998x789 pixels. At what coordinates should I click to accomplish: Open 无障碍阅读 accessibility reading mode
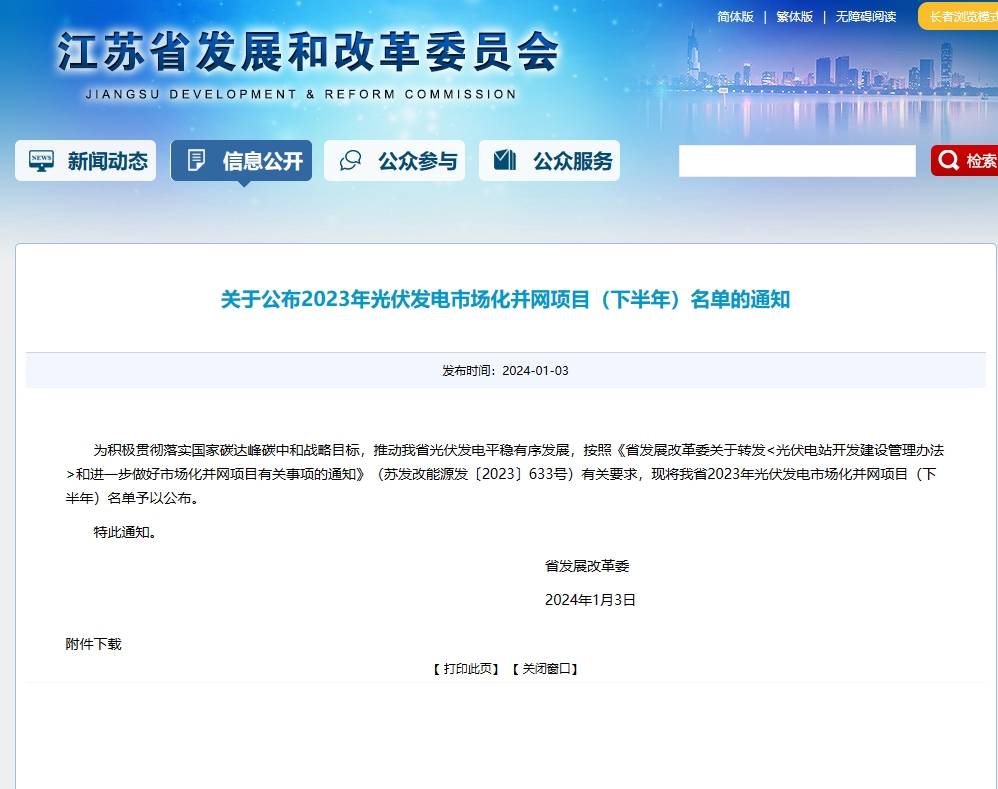(x=865, y=17)
